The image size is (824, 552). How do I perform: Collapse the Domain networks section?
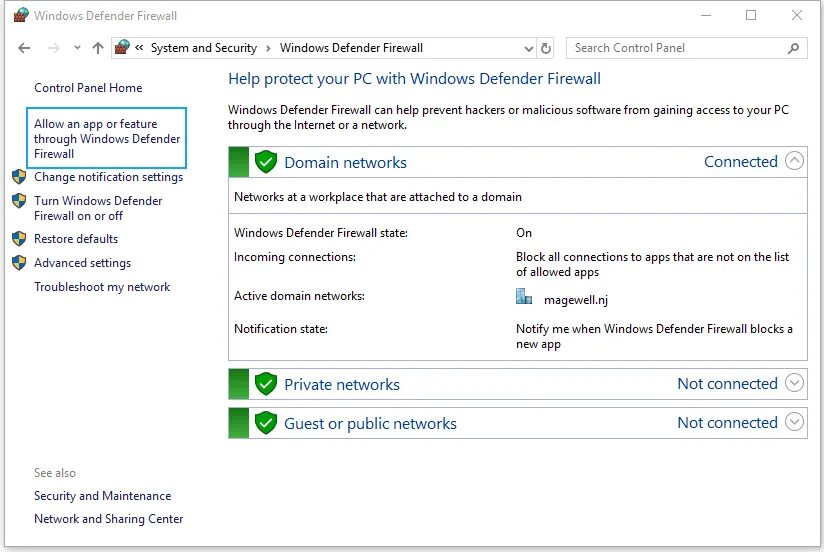(x=794, y=161)
